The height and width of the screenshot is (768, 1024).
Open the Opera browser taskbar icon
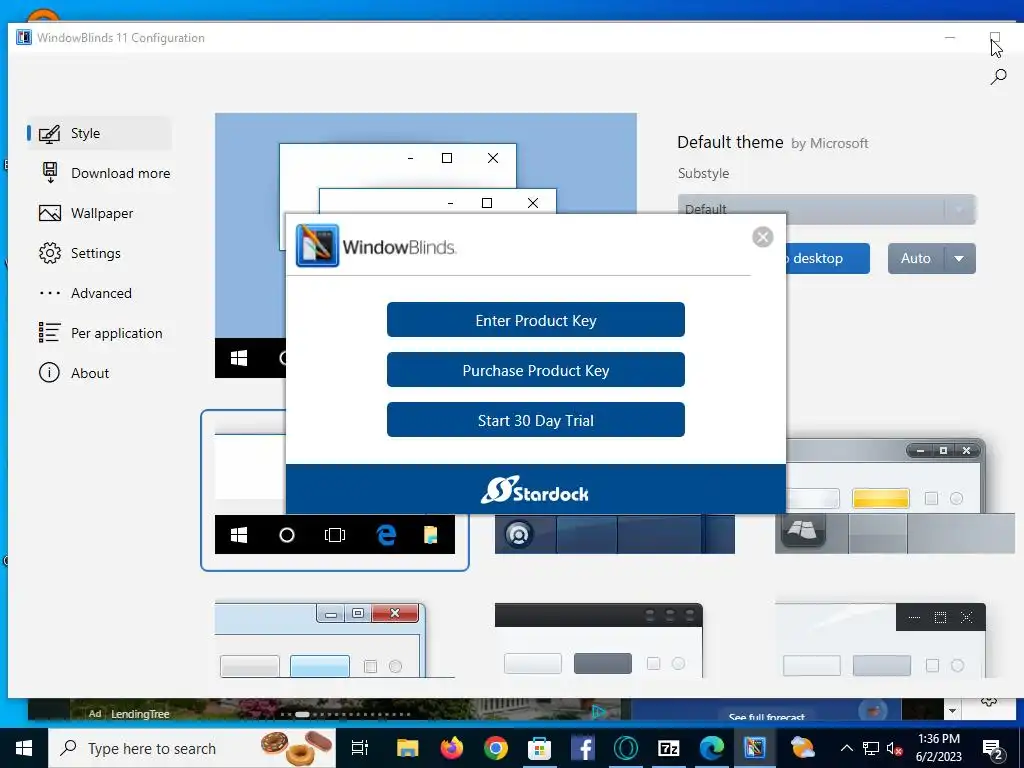pyautogui.click(x=626, y=748)
